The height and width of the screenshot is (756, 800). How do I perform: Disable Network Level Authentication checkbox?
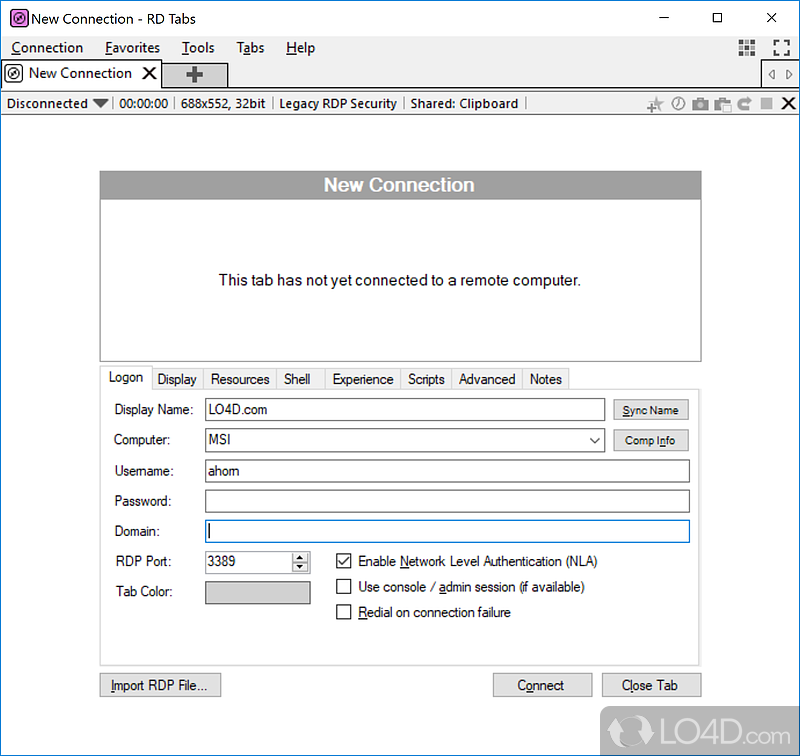tap(344, 562)
